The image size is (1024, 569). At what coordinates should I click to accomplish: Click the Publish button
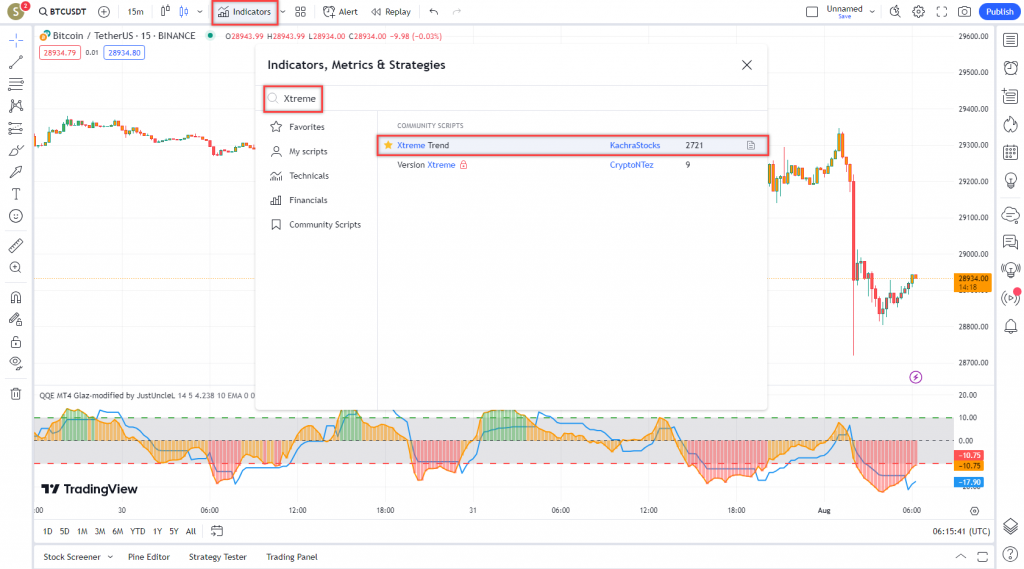[998, 12]
